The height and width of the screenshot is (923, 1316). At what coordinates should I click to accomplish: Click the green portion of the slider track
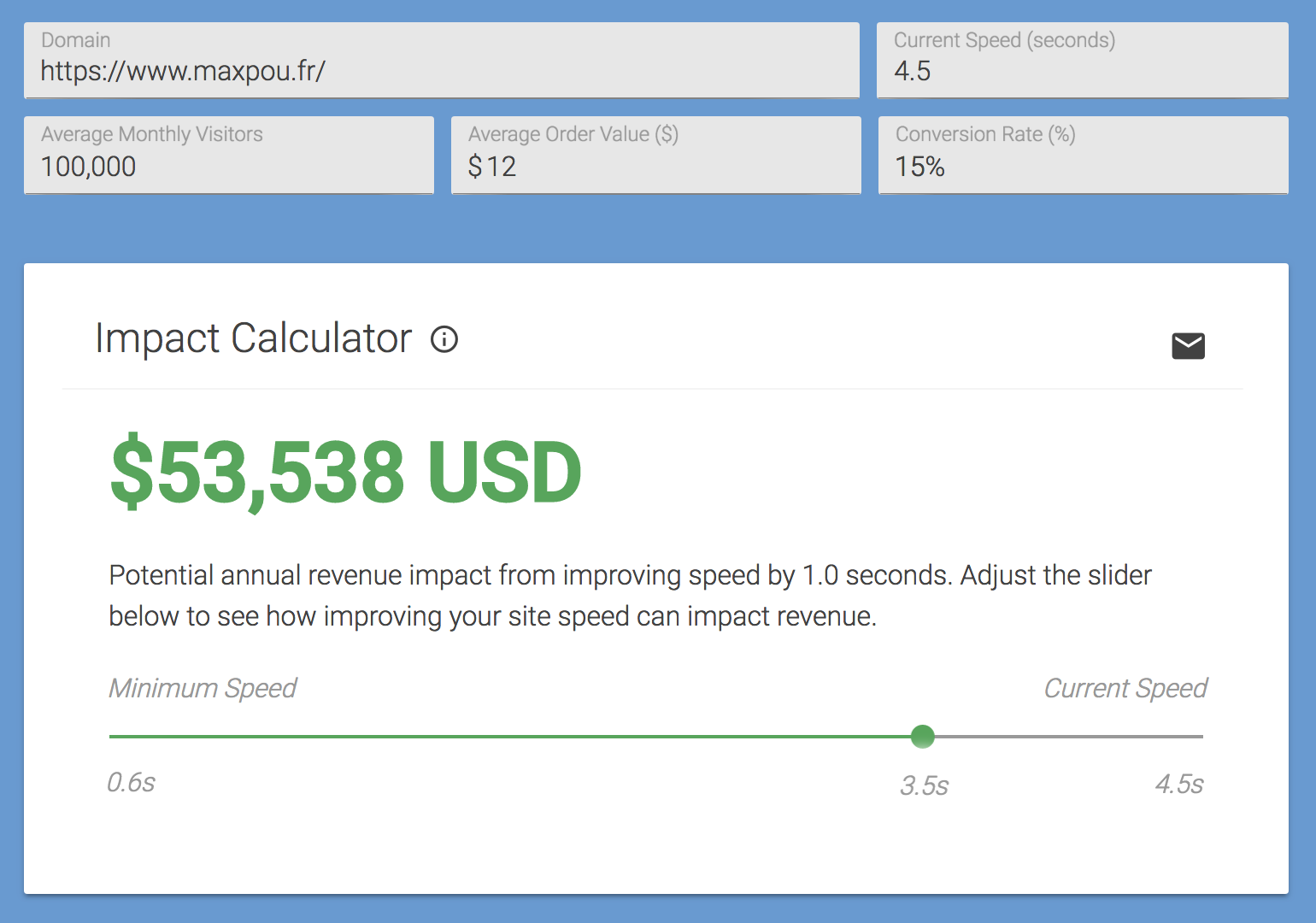[x=513, y=736]
